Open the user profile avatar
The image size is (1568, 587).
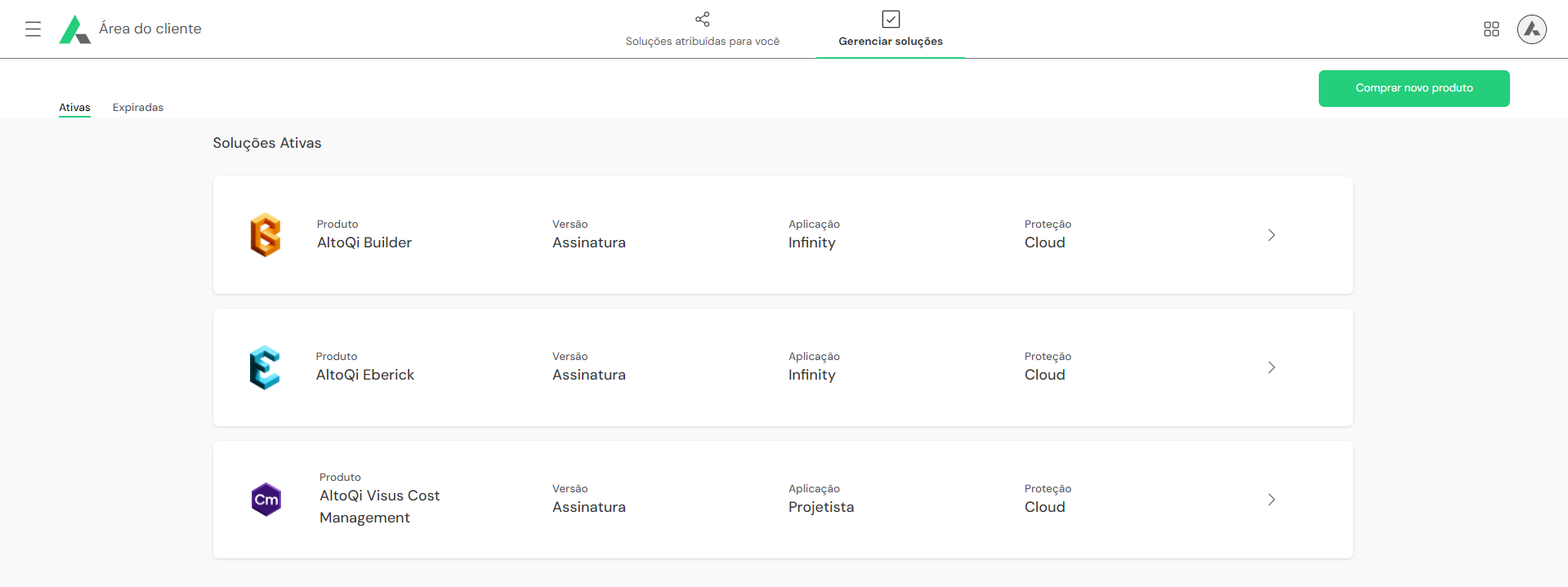1532,29
